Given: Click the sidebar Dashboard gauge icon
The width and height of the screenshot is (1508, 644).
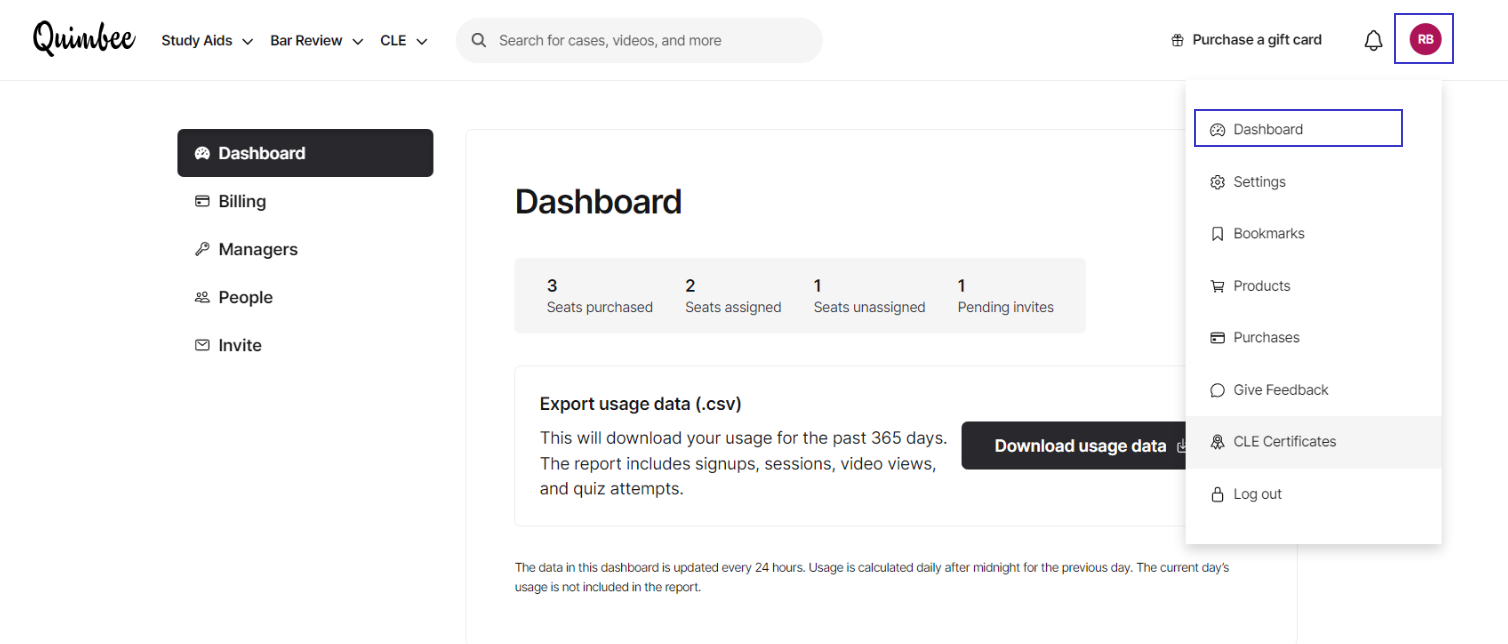Looking at the screenshot, I should point(202,153).
